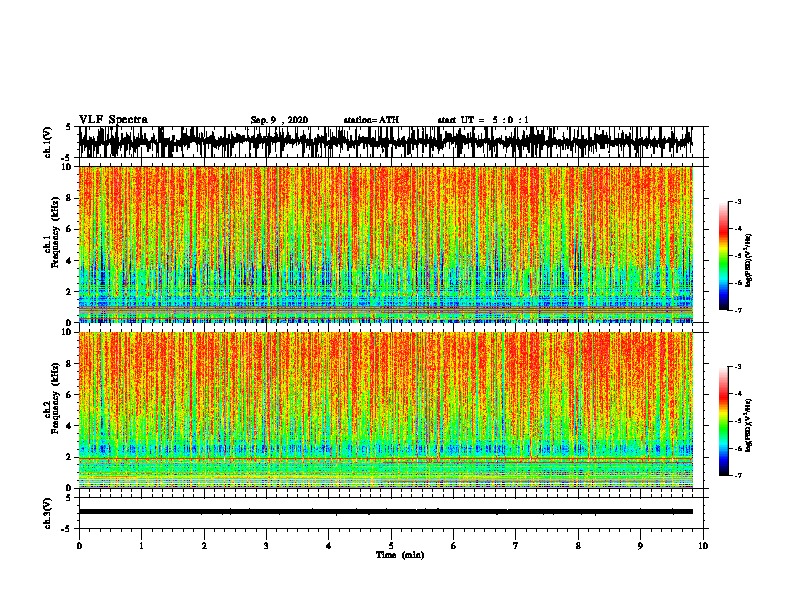Click the ch.2 spectrogram plot
The image size is (792, 612).
coord(385,410)
